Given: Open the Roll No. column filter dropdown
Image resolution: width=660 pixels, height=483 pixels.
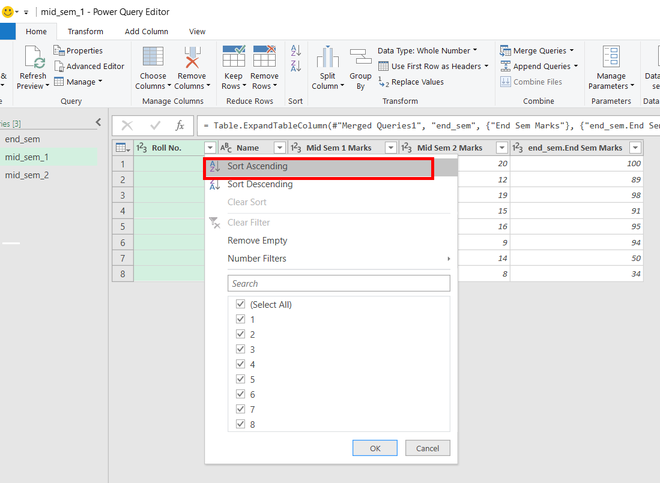Looking at the screenshot, I should [x=210, y=148].
